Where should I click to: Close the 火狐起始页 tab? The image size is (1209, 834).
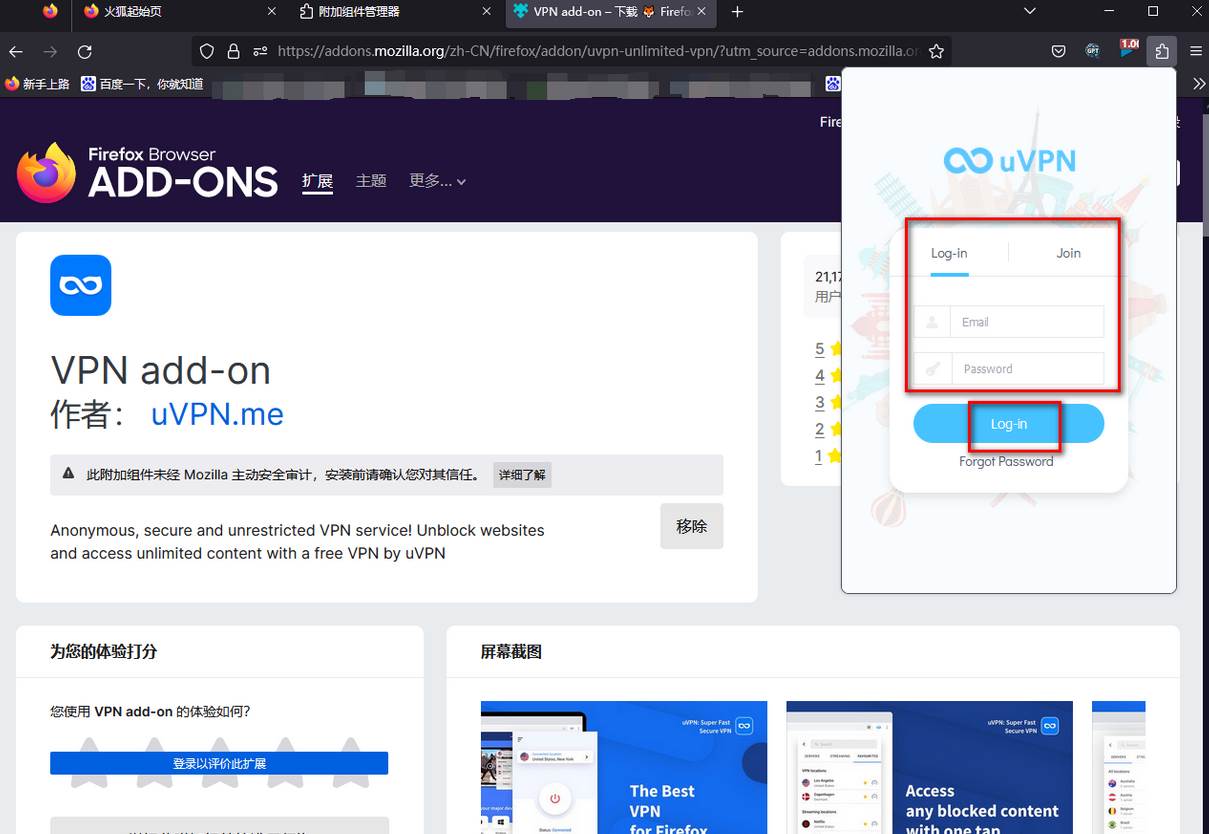273,12
